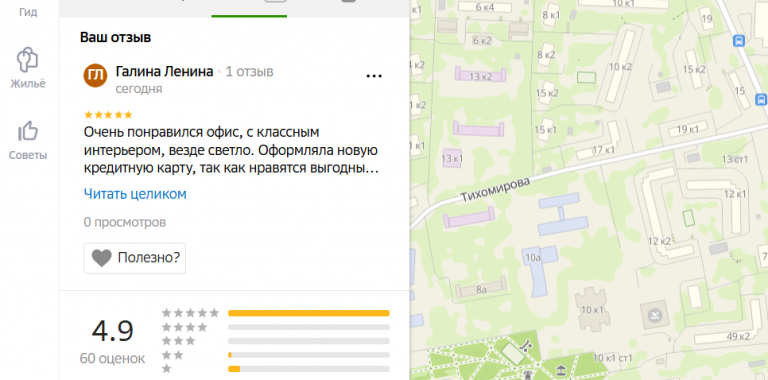Open the Жильё section in the sidebar
This screenshot has width=768, height=380.
click(28, 68)
